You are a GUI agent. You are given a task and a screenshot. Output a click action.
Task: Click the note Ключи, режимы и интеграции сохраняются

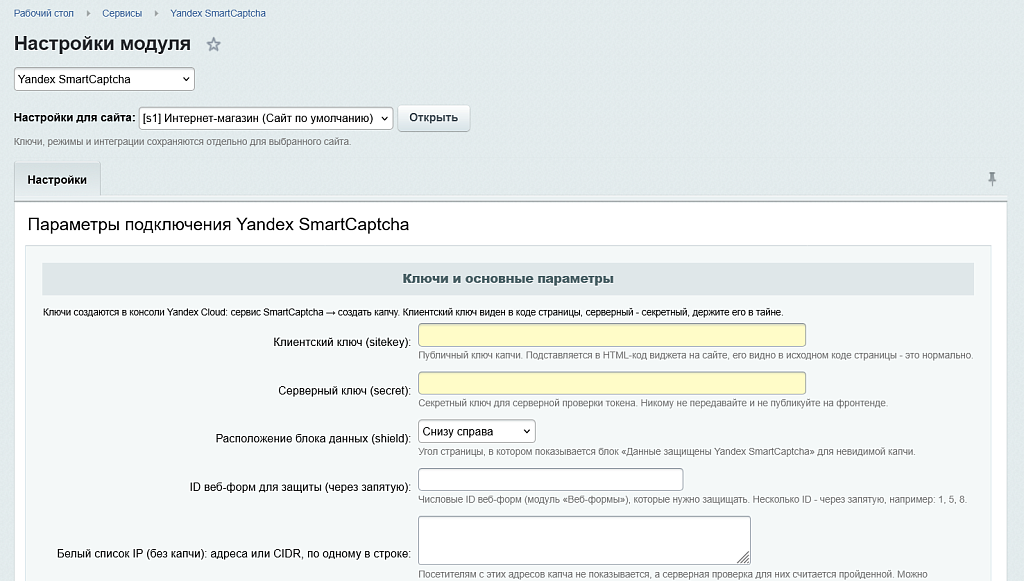tap(182, 142)
